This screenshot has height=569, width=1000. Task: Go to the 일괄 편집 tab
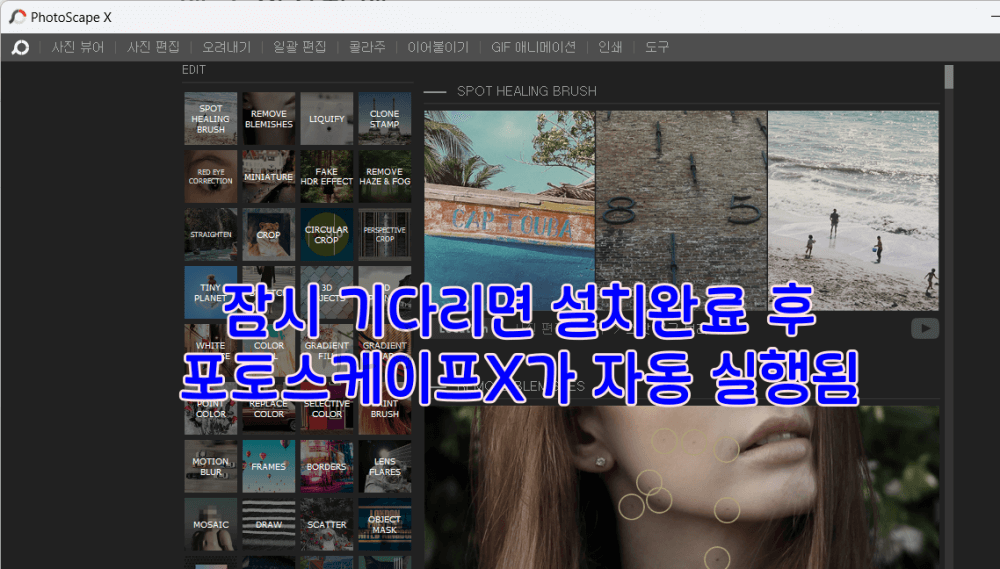click(x=300, y=47)
